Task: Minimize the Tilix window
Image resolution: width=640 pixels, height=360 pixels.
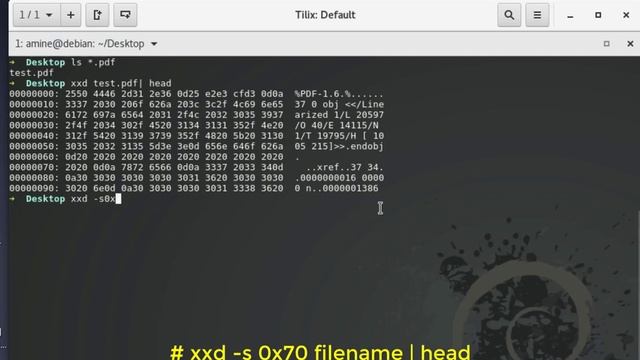Action: [x=570, y=16]
